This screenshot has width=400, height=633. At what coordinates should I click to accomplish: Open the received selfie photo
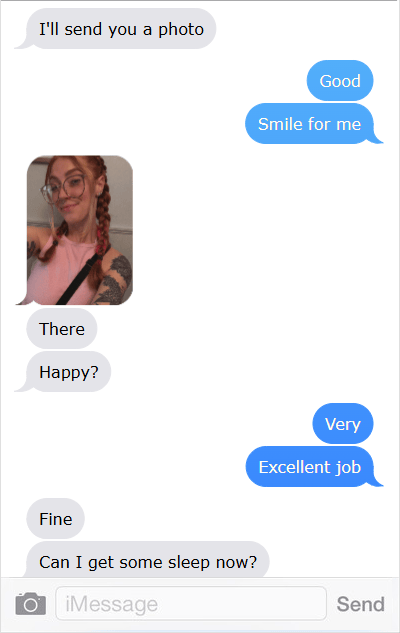pos(80,230)
